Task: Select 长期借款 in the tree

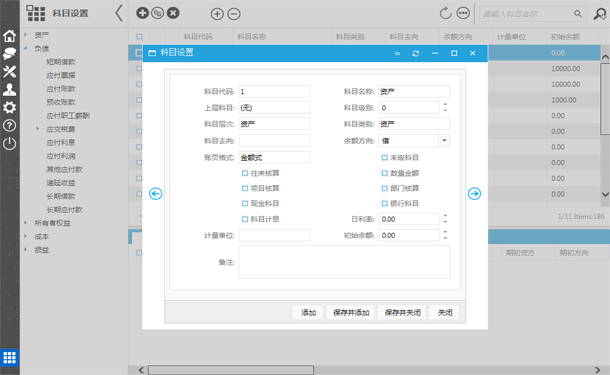Action: (61, 196)
